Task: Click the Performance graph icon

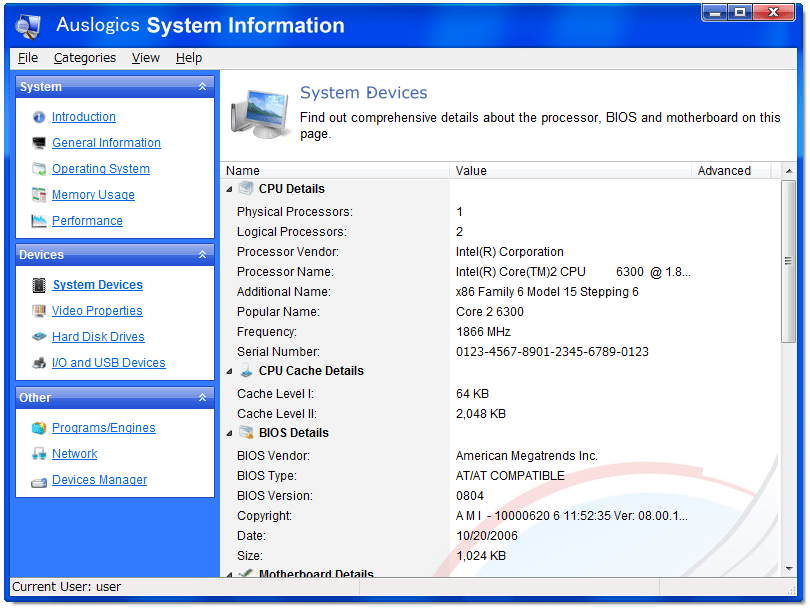Action: click(39, 221)
